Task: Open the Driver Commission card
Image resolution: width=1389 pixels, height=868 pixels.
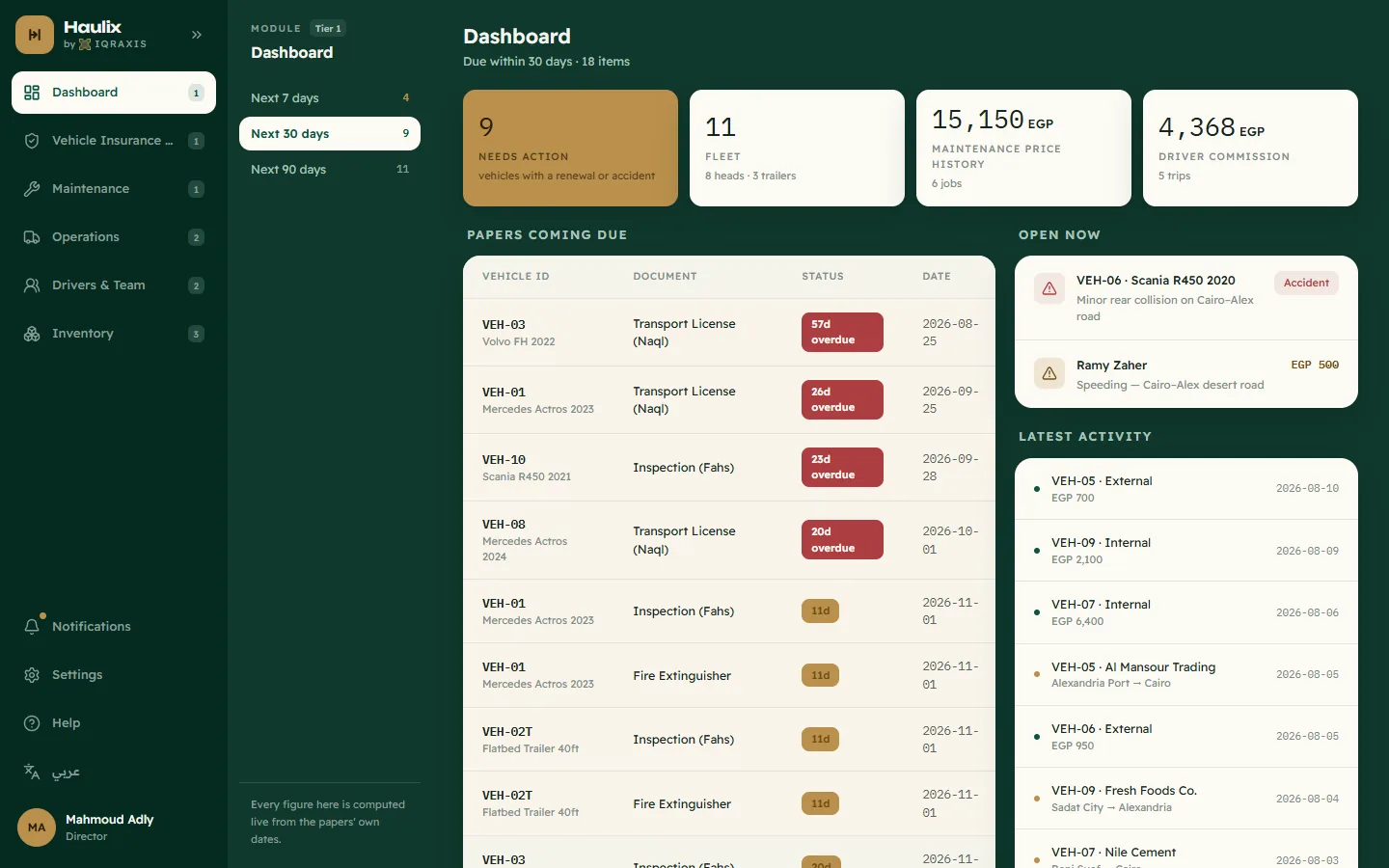Action: [x=1250, y=148]
